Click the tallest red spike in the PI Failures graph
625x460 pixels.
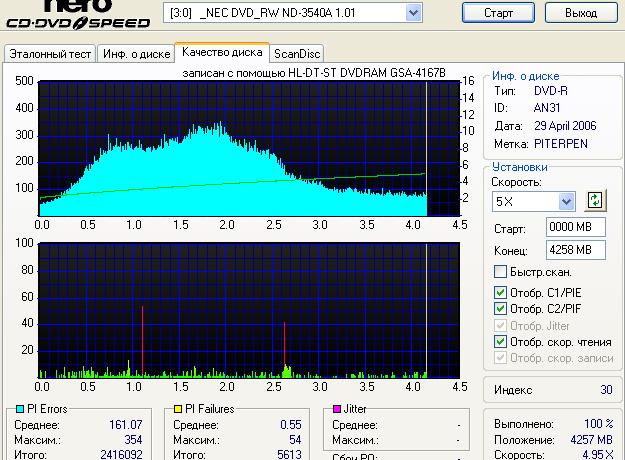(142, 340)
